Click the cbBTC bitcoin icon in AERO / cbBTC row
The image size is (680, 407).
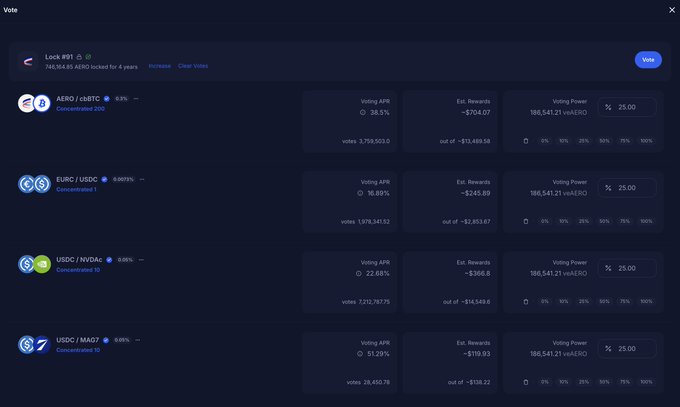coord(42,103)
